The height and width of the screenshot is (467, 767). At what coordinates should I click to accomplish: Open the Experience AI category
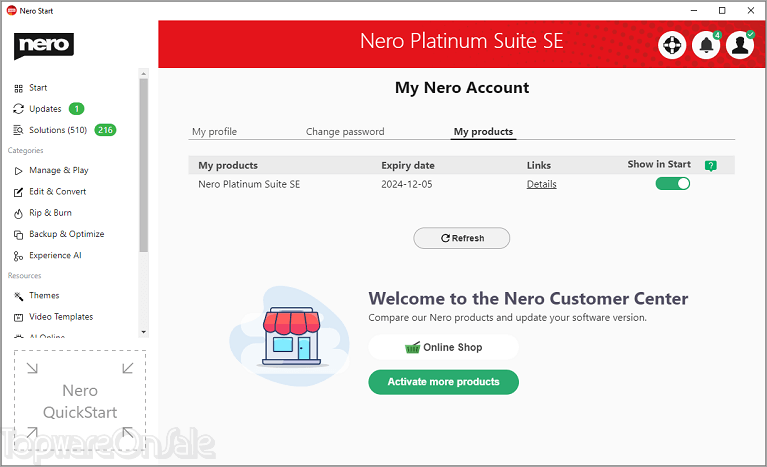tap(55, 255)
